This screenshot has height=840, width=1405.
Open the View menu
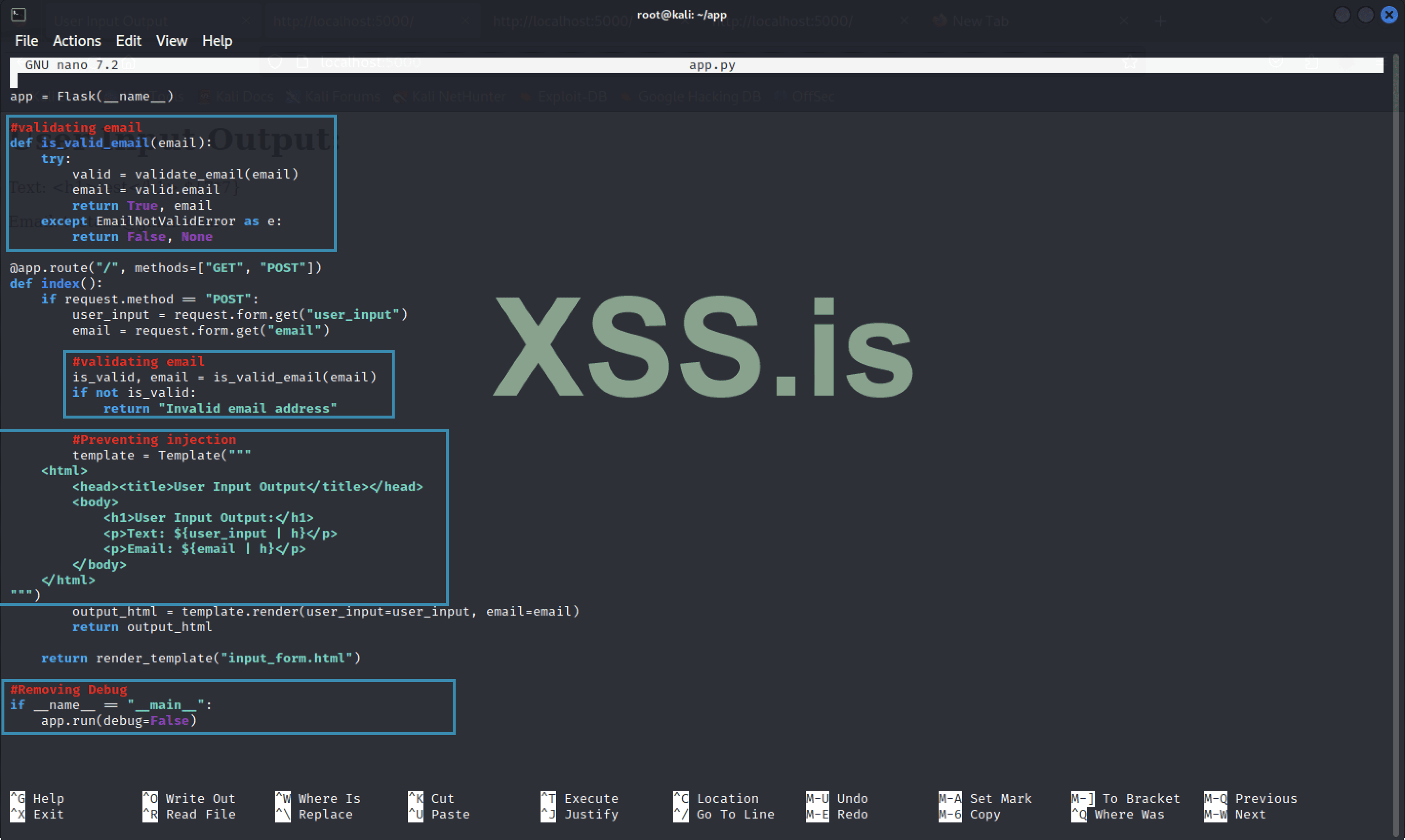pyautogui.click(x=172, y=41)
